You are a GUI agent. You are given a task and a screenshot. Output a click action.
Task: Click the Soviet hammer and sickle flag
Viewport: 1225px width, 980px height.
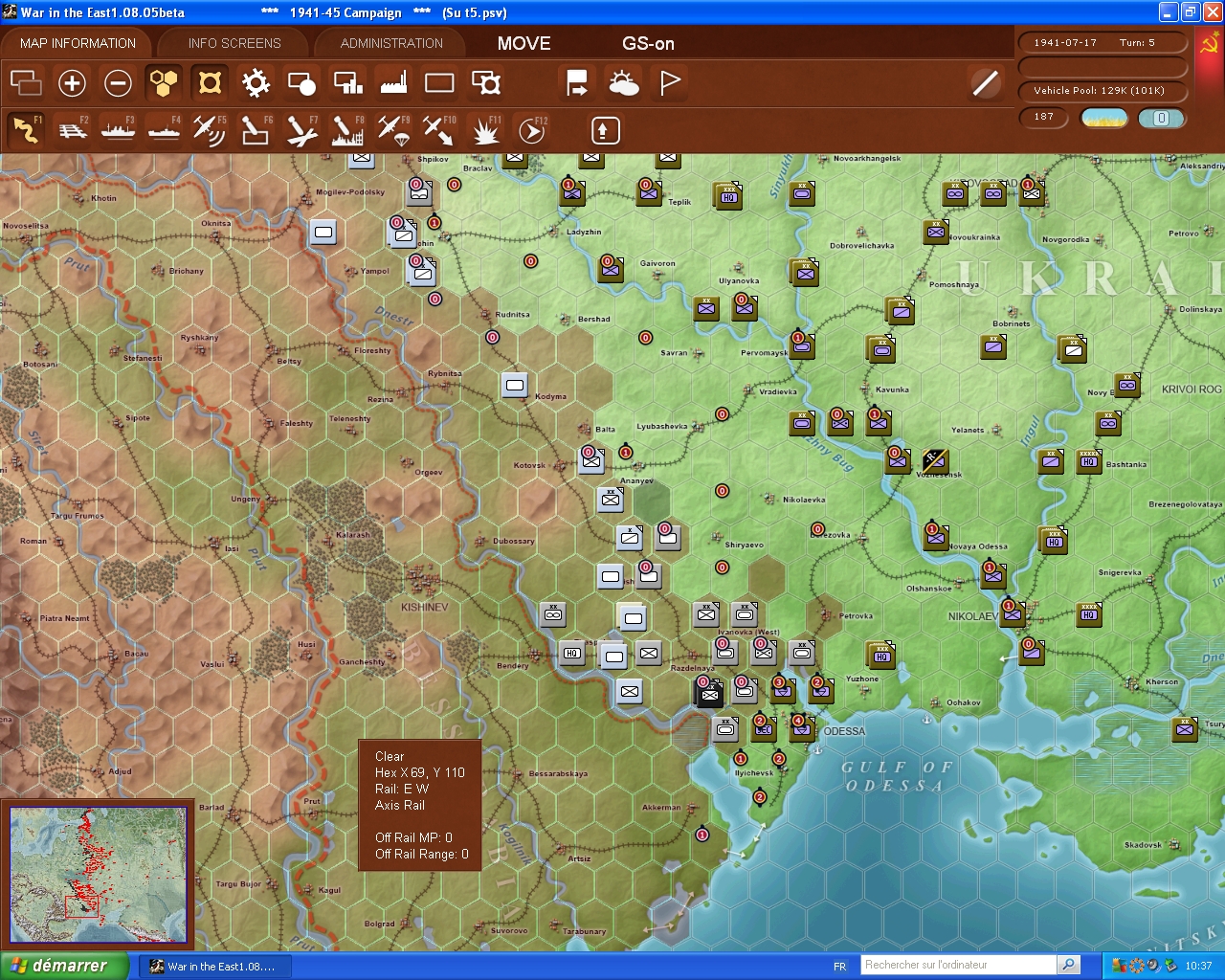click(x=1209, y=44)
